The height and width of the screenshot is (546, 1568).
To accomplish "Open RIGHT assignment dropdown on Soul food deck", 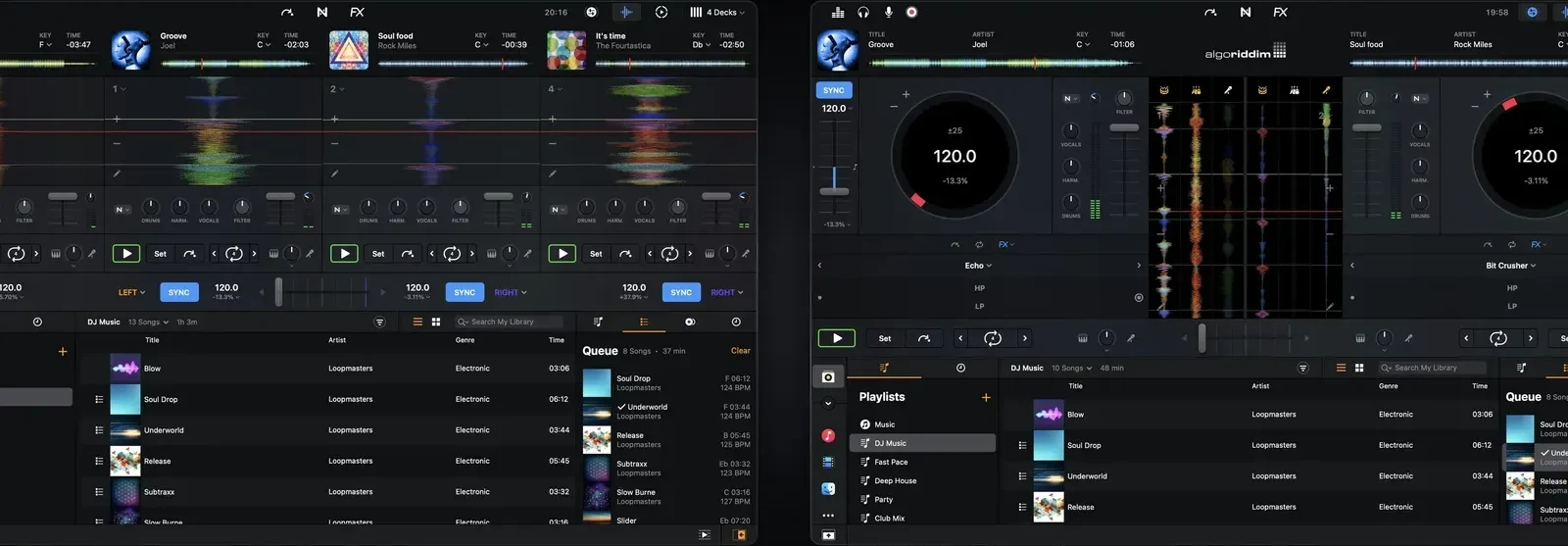I will coord(511,292).
